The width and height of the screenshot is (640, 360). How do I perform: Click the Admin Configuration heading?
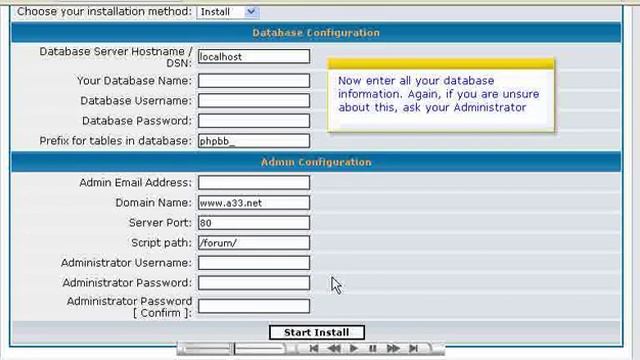coord(316,162)
